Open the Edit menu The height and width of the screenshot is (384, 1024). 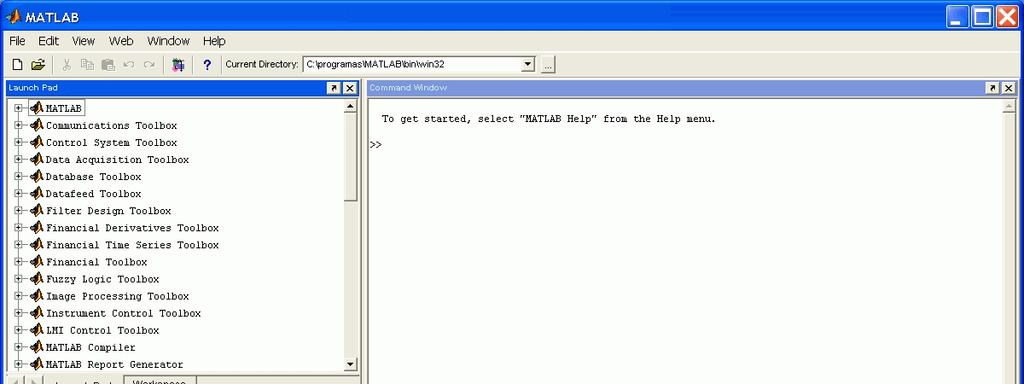(x=48, y=40)
